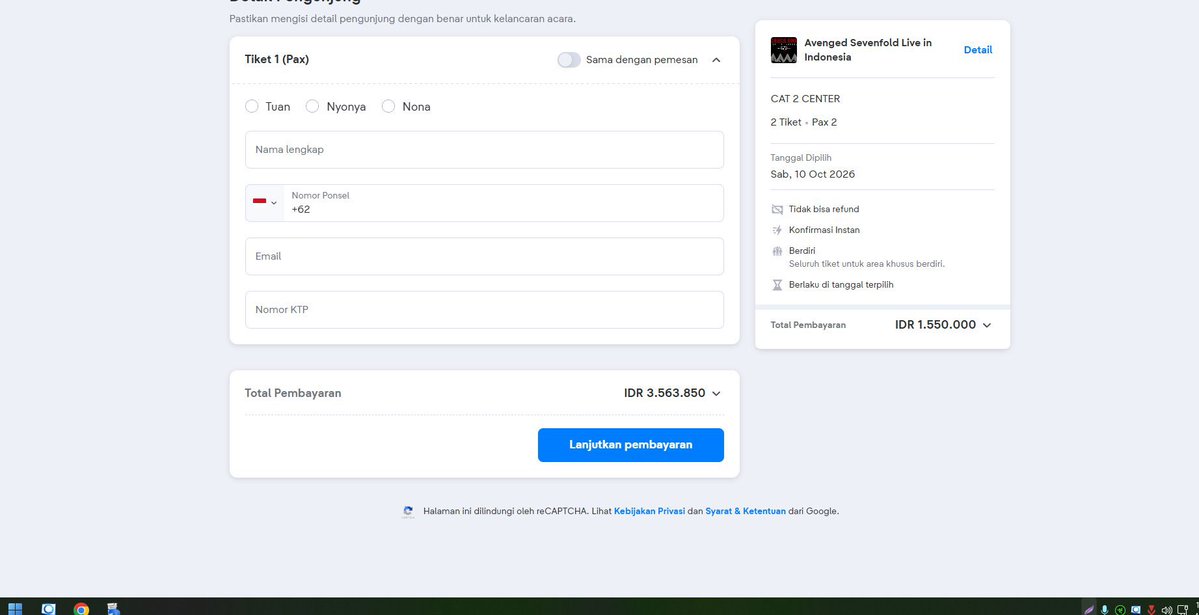The height and width of the screenshot is (615, 1199).
Task: Open Google Chrome from the taskbar
Action: point(81,609)
